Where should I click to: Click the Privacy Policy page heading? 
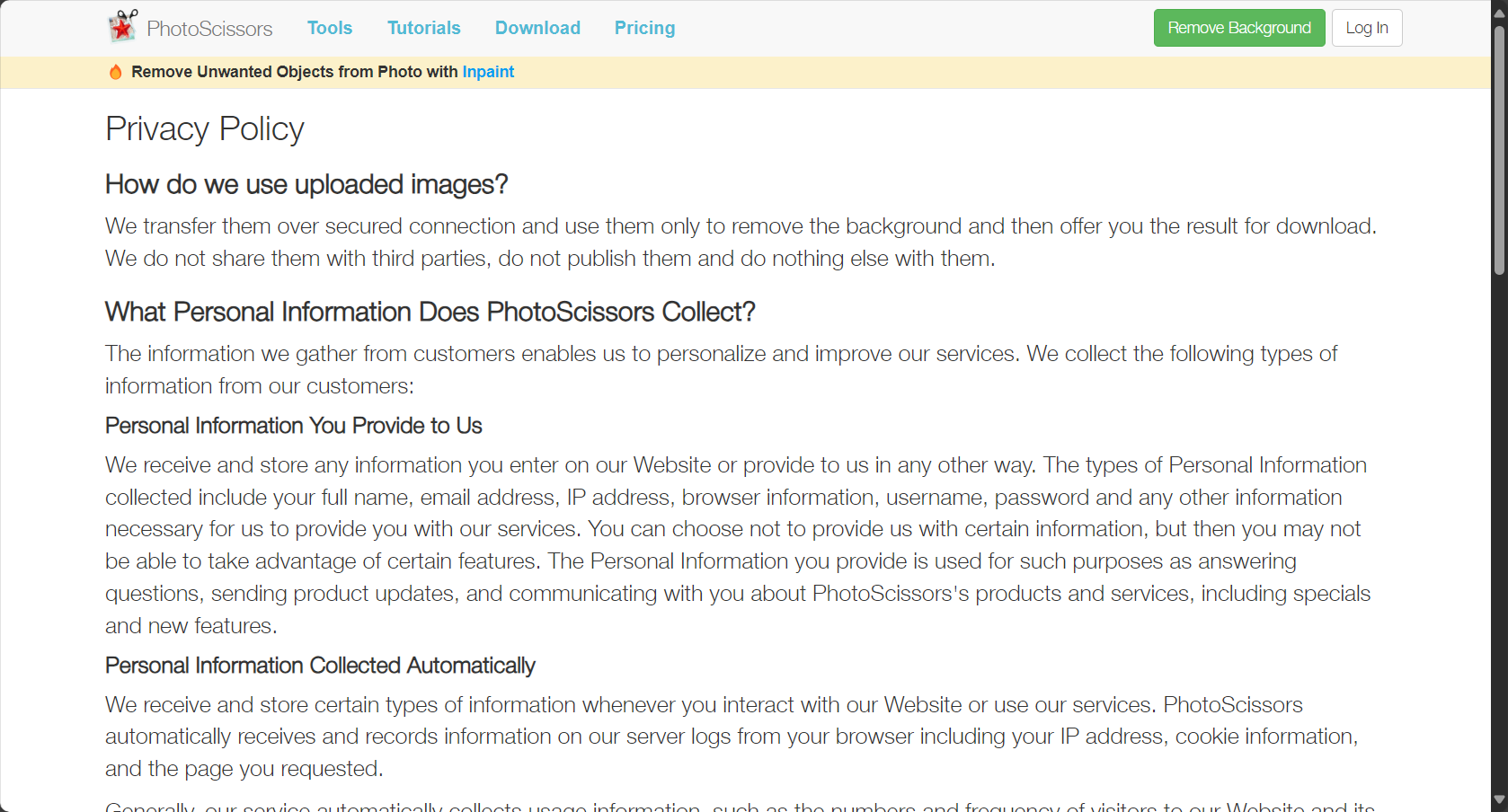tap(205, 129)
